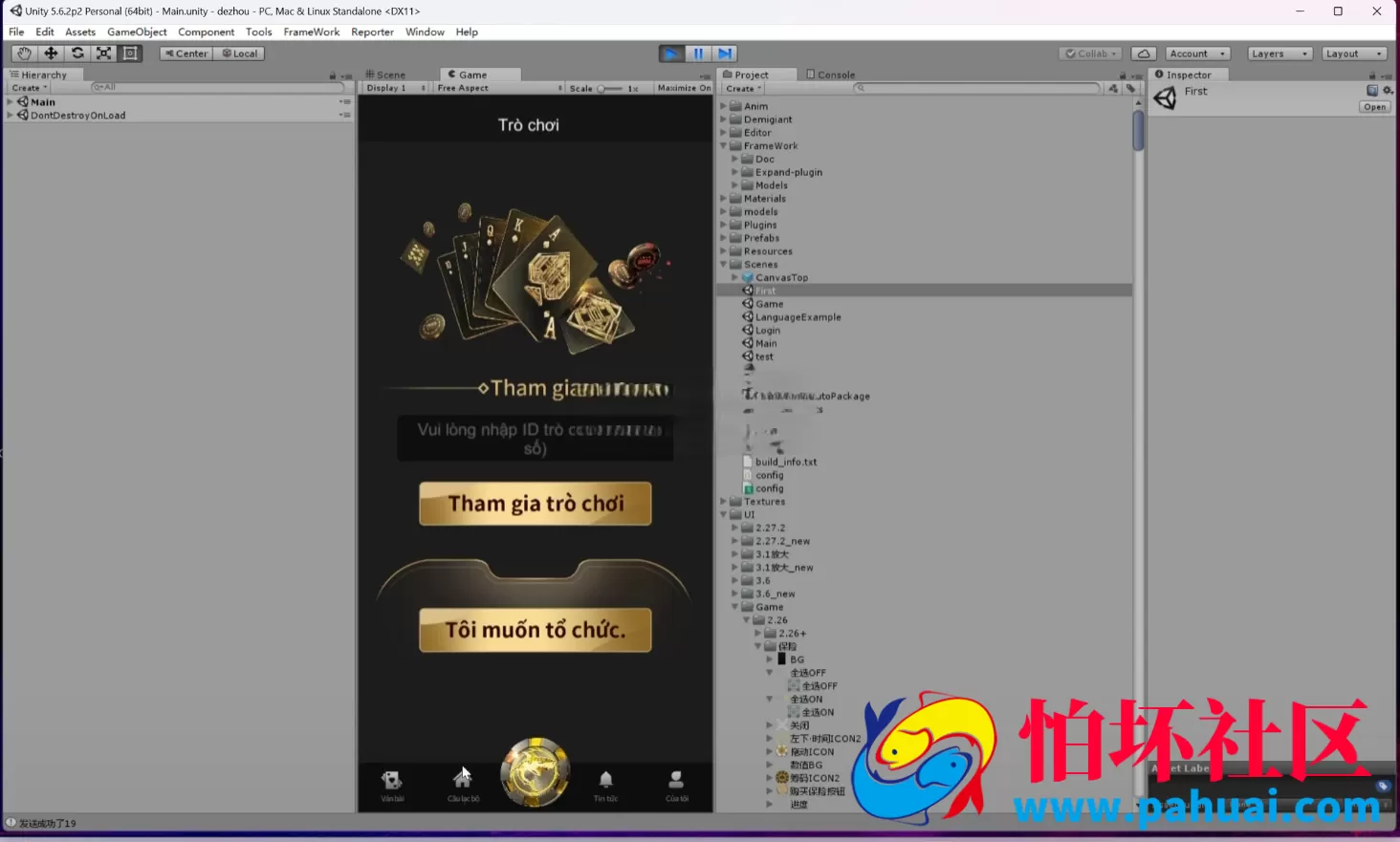This screenshot has width=1400, height=842.
Task: Select the Rect transform tool
Action: pyautogui.click(x=130, y=54)
